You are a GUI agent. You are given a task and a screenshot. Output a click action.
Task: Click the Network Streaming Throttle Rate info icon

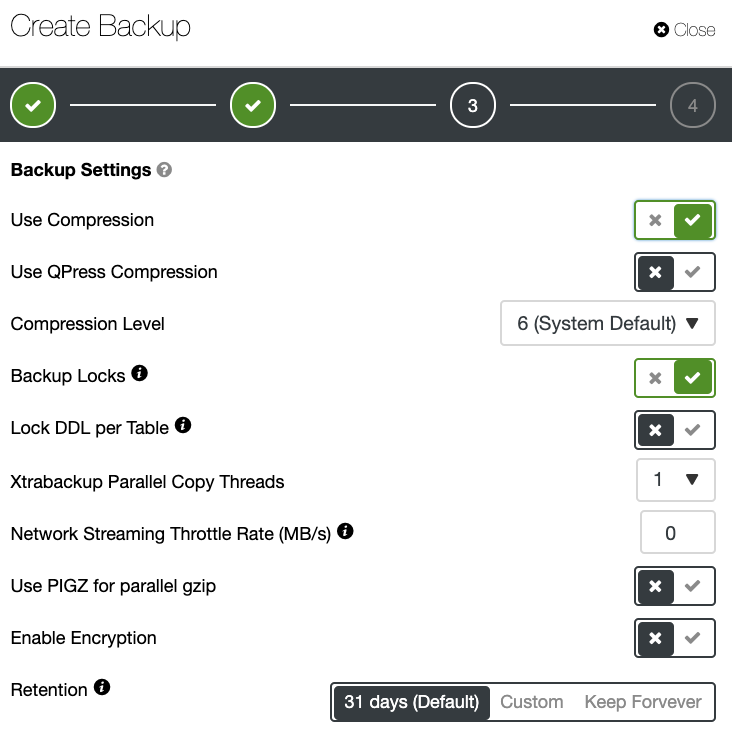(345, 530)
